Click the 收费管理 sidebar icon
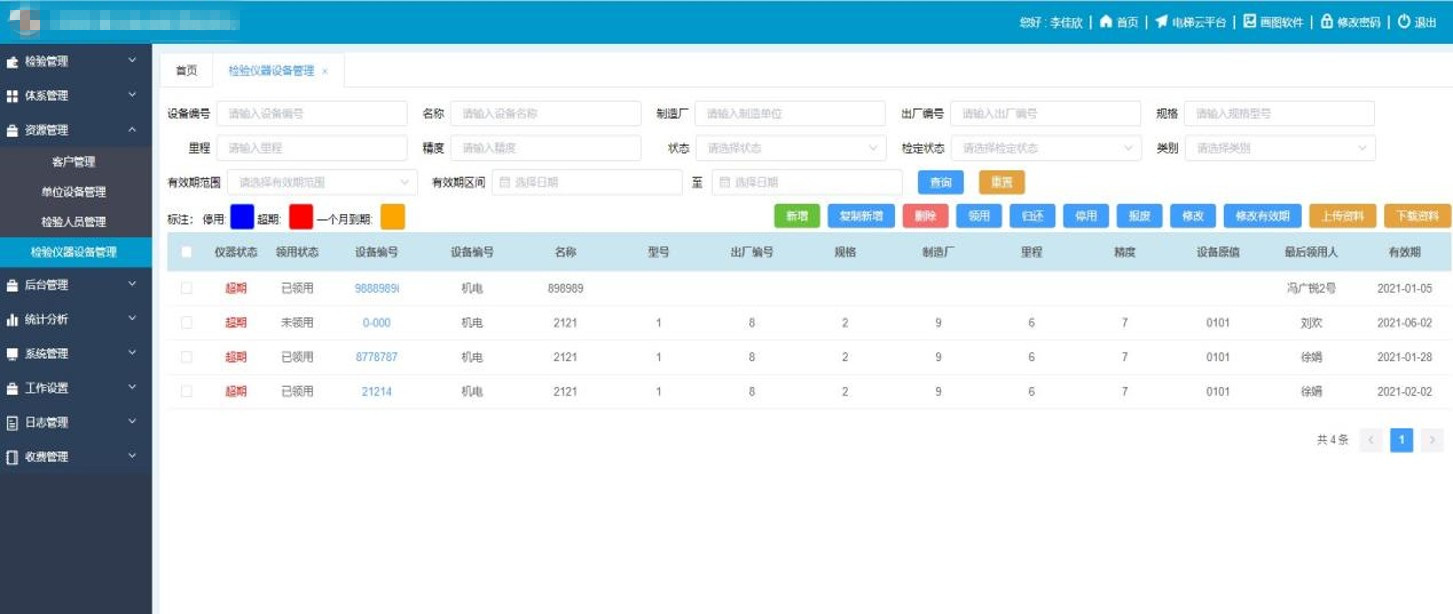 [x=12, y=457]
